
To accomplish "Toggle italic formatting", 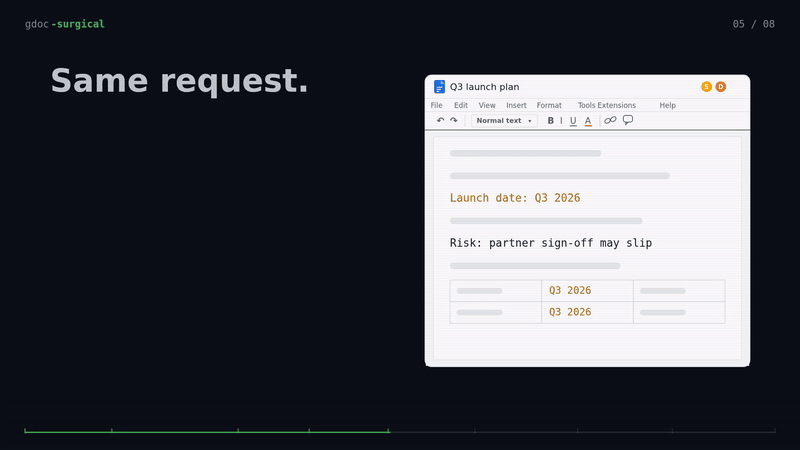I will tap(561, 120).
